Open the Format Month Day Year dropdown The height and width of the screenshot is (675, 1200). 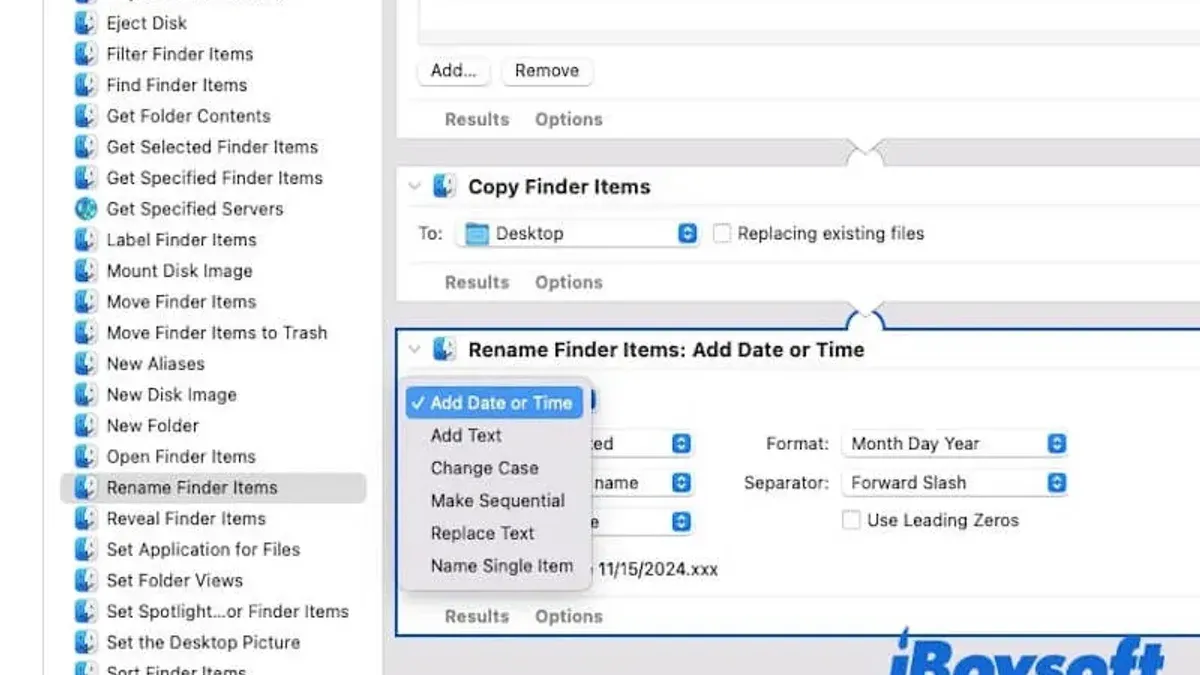(954, 444)
